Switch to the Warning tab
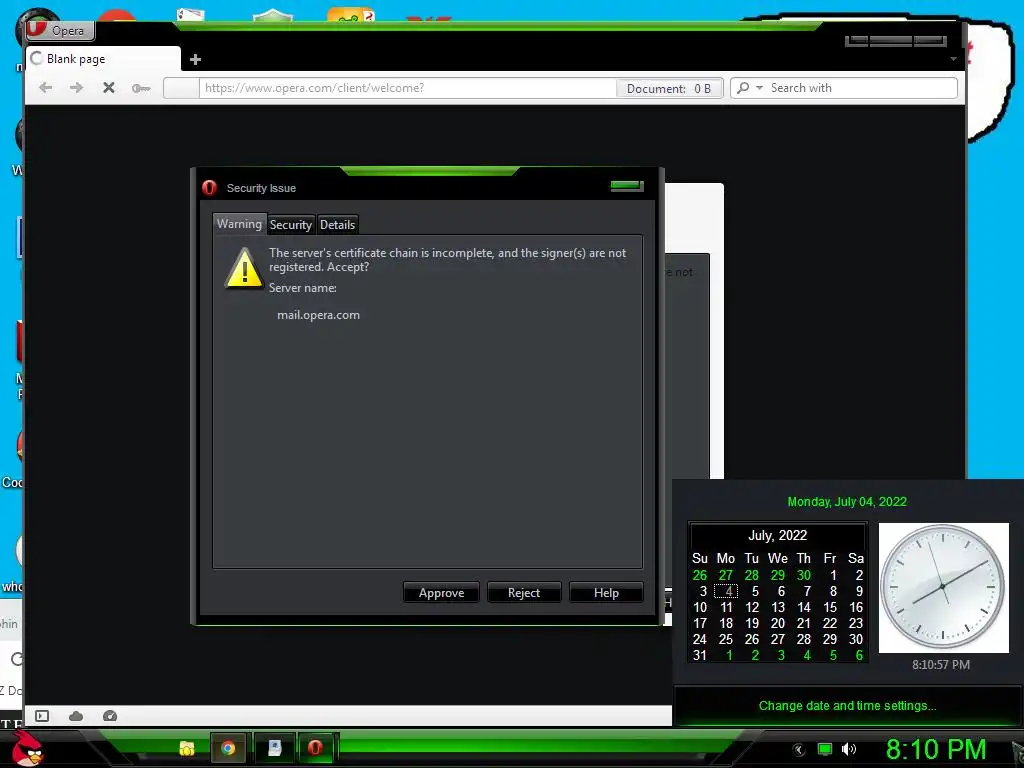Viewport: 1024px width, 768px height. coord(239,224)
